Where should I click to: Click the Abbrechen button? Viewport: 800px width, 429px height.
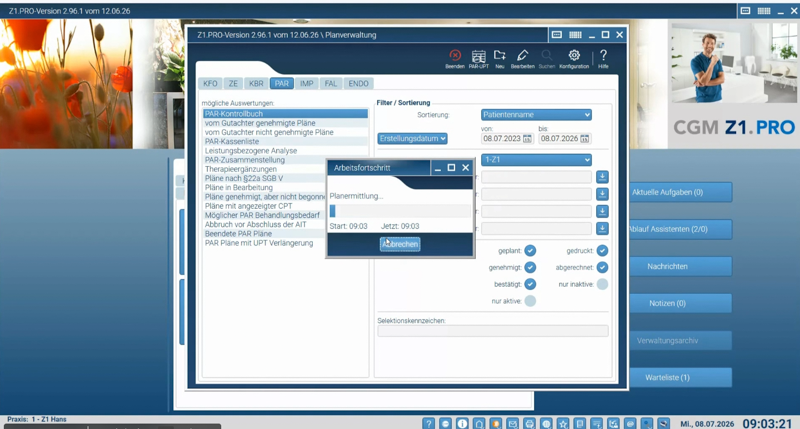coord(400,244)
